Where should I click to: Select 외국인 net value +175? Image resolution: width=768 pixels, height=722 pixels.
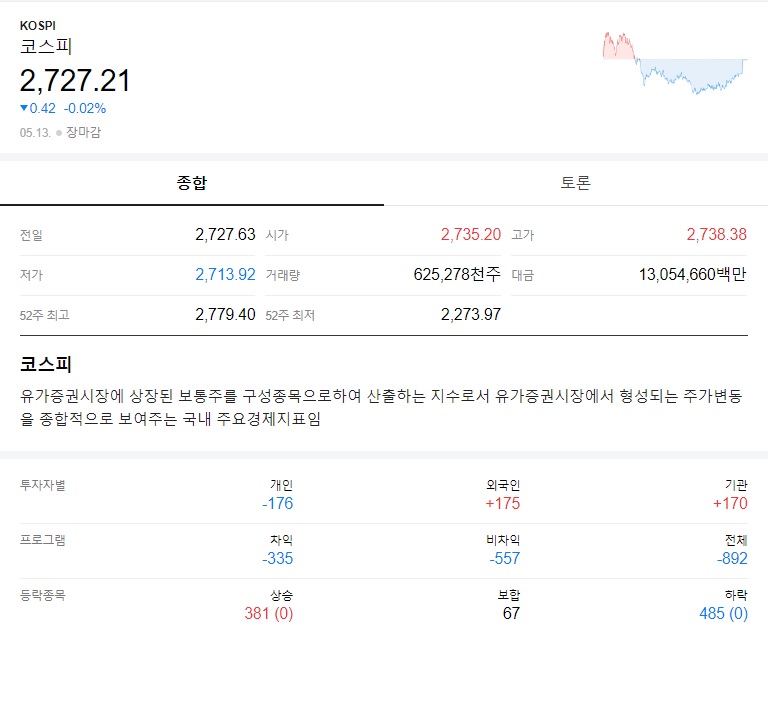pos(503,504)
